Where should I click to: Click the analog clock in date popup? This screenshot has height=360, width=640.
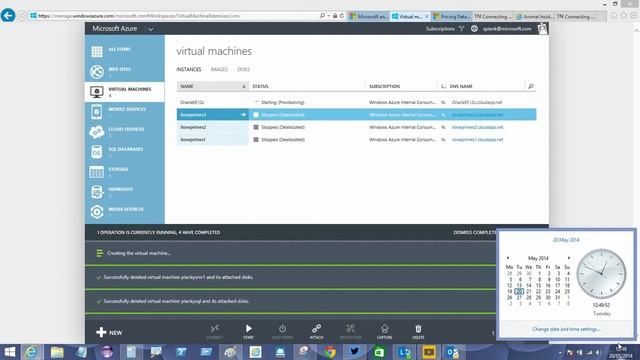[601, 274]
